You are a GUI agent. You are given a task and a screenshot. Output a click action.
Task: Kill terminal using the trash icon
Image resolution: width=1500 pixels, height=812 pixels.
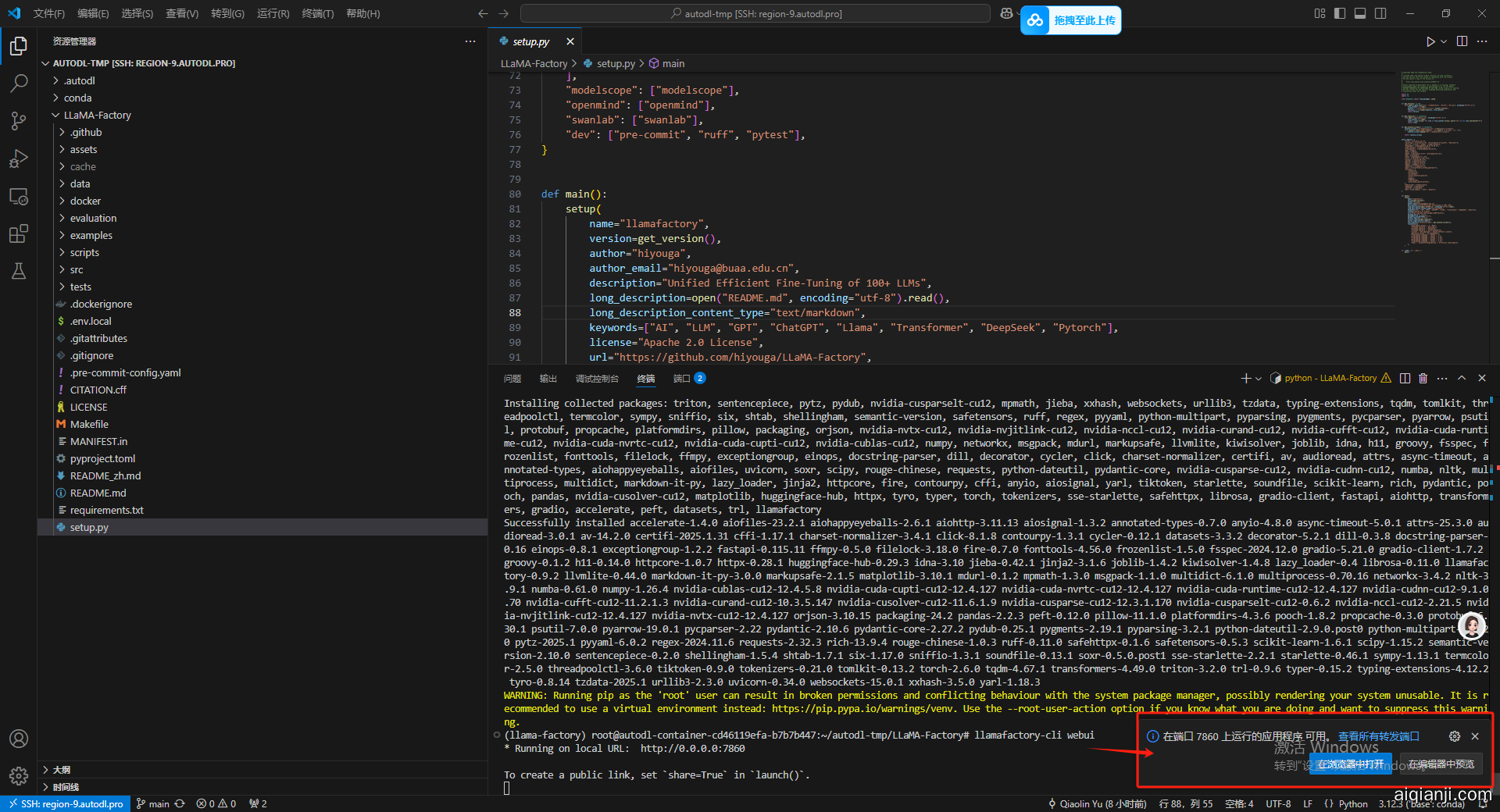tap(1423, 378)
